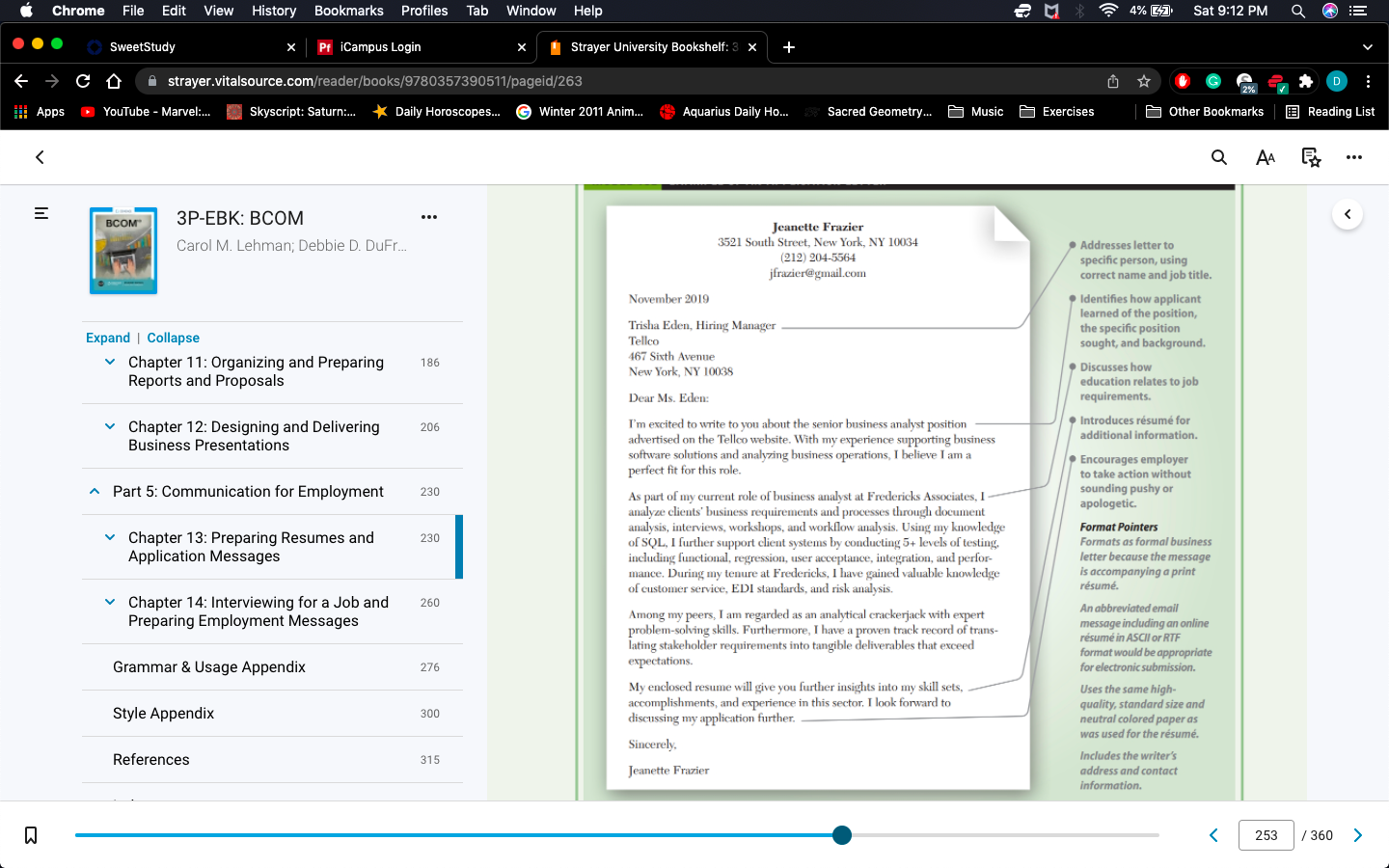Close the Strayer University Bookshelf tab
Image resolution: width=1389 pixels, height=868 pixels.
click(752, 47)
